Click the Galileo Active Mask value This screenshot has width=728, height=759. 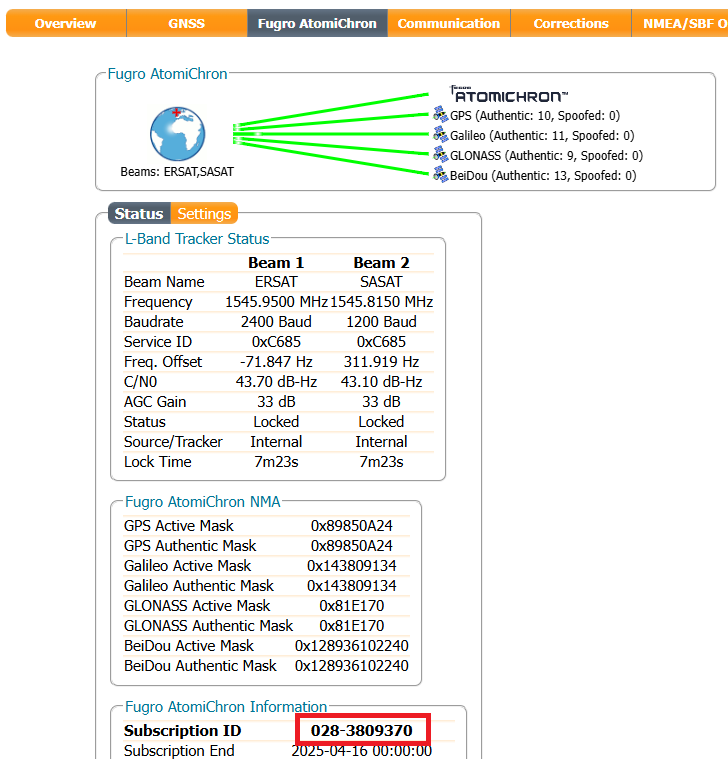[x=352, y=566]
